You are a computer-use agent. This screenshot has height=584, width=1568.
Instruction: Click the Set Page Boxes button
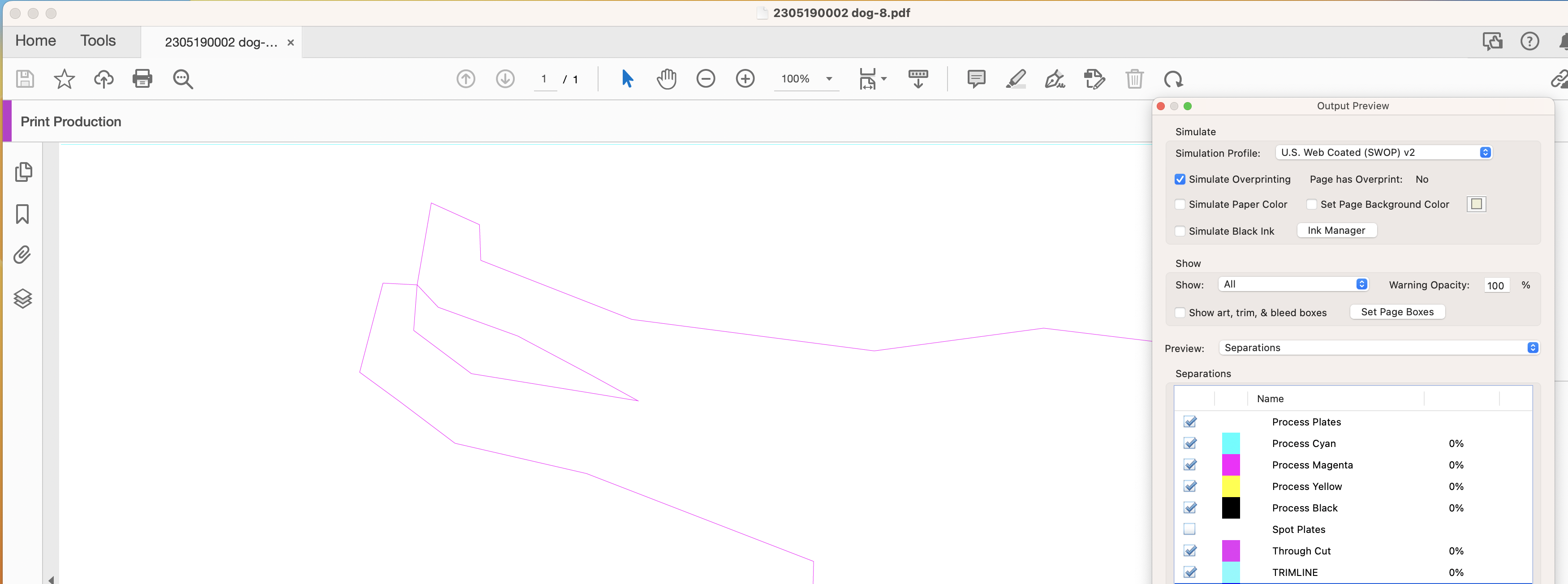tap(1398, 312)
